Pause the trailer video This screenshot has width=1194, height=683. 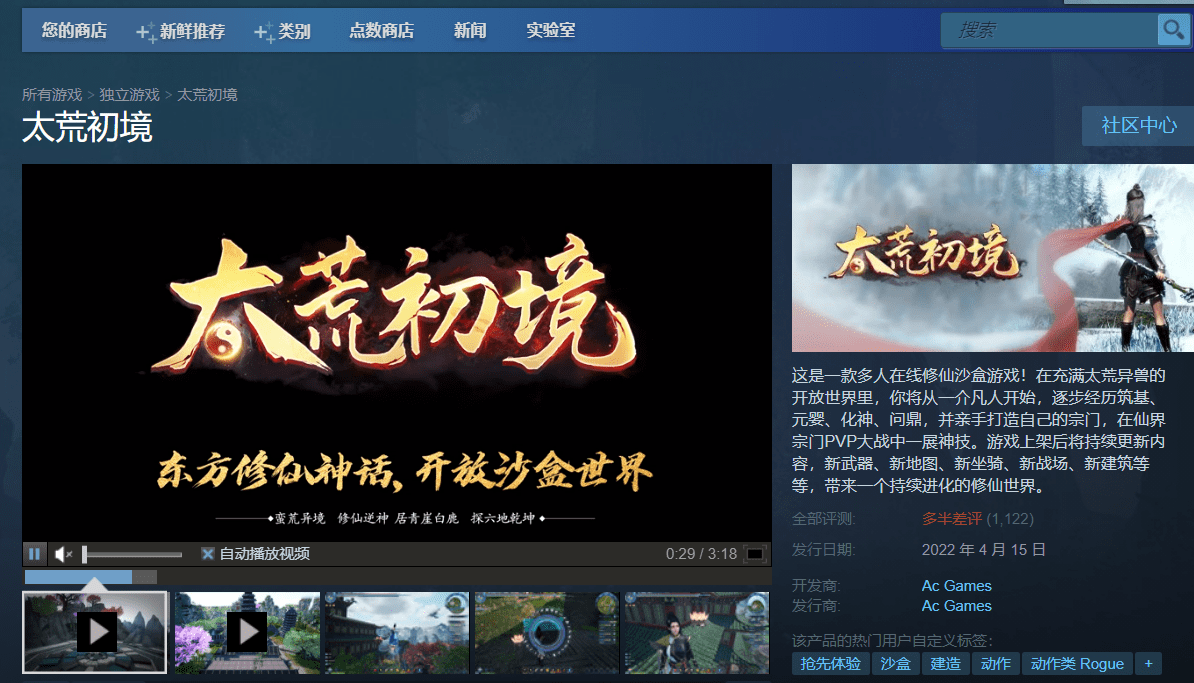pos(34,554)
